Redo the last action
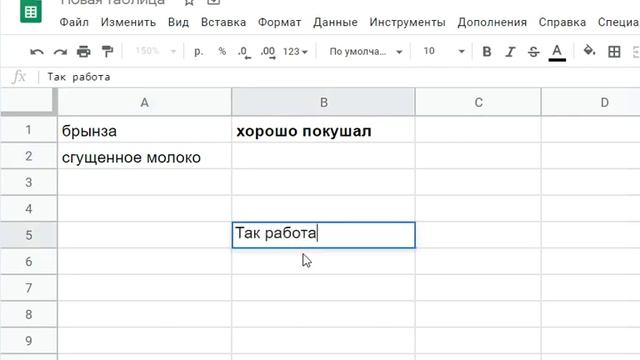Viewport: 640px width, 360px height. (60, 52)
